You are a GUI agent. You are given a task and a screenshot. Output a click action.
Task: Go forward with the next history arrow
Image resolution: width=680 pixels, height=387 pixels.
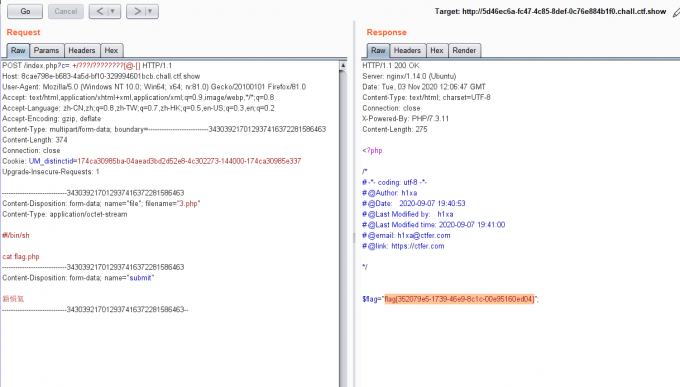(x=137, y=11)
